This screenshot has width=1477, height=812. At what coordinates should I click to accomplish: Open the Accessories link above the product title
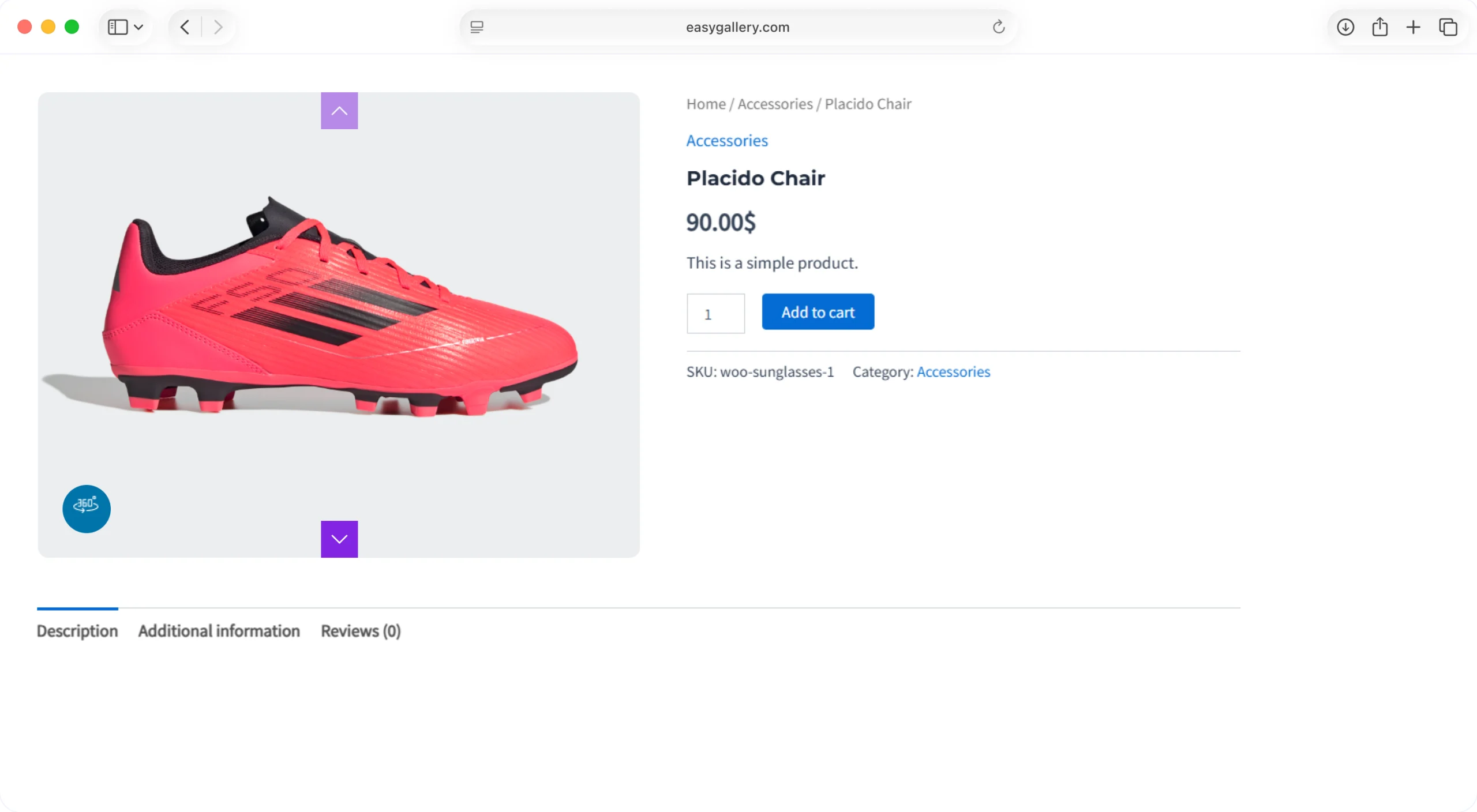727,141
